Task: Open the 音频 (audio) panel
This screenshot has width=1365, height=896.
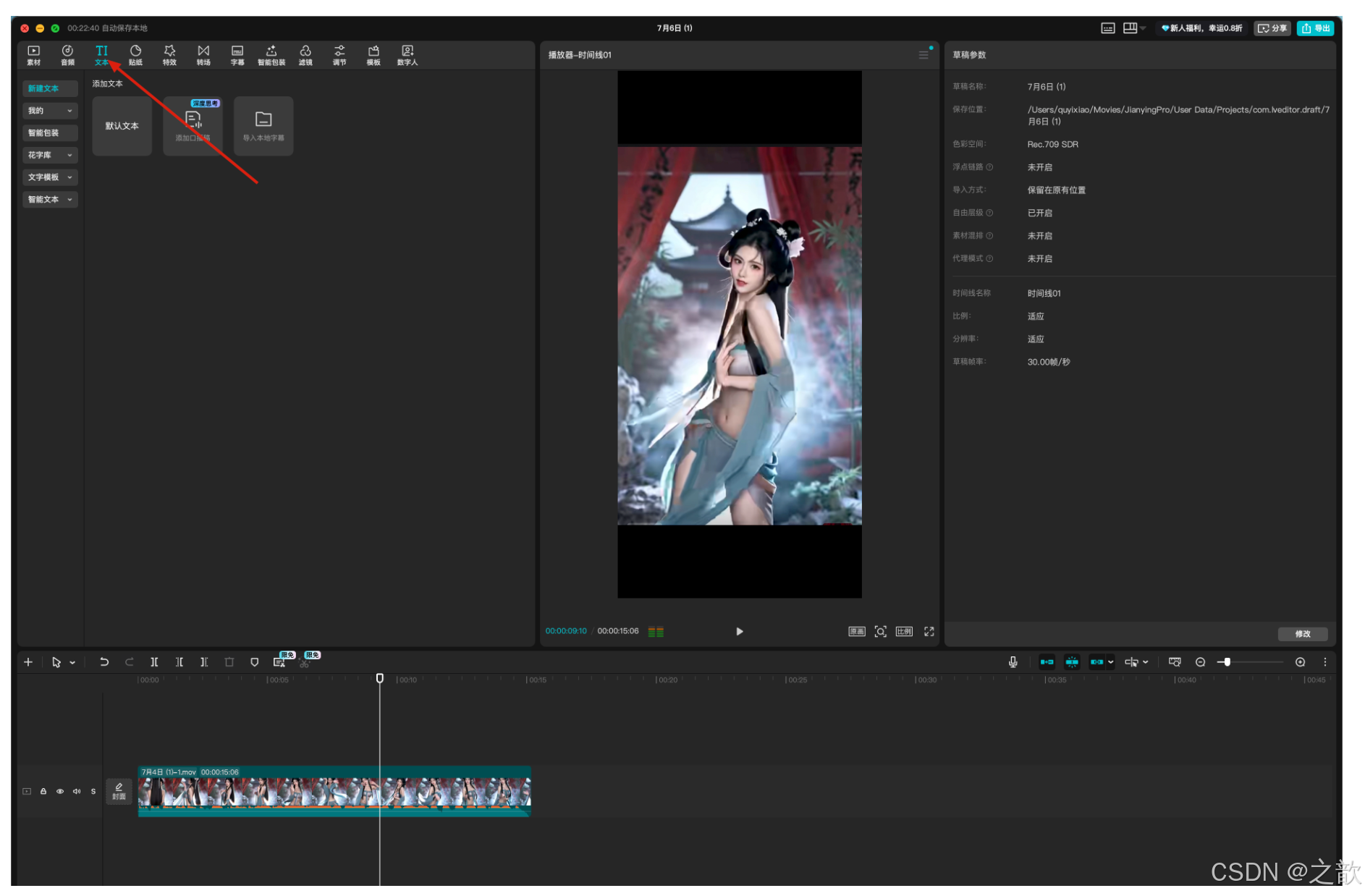Action: (x=67, y=55)
